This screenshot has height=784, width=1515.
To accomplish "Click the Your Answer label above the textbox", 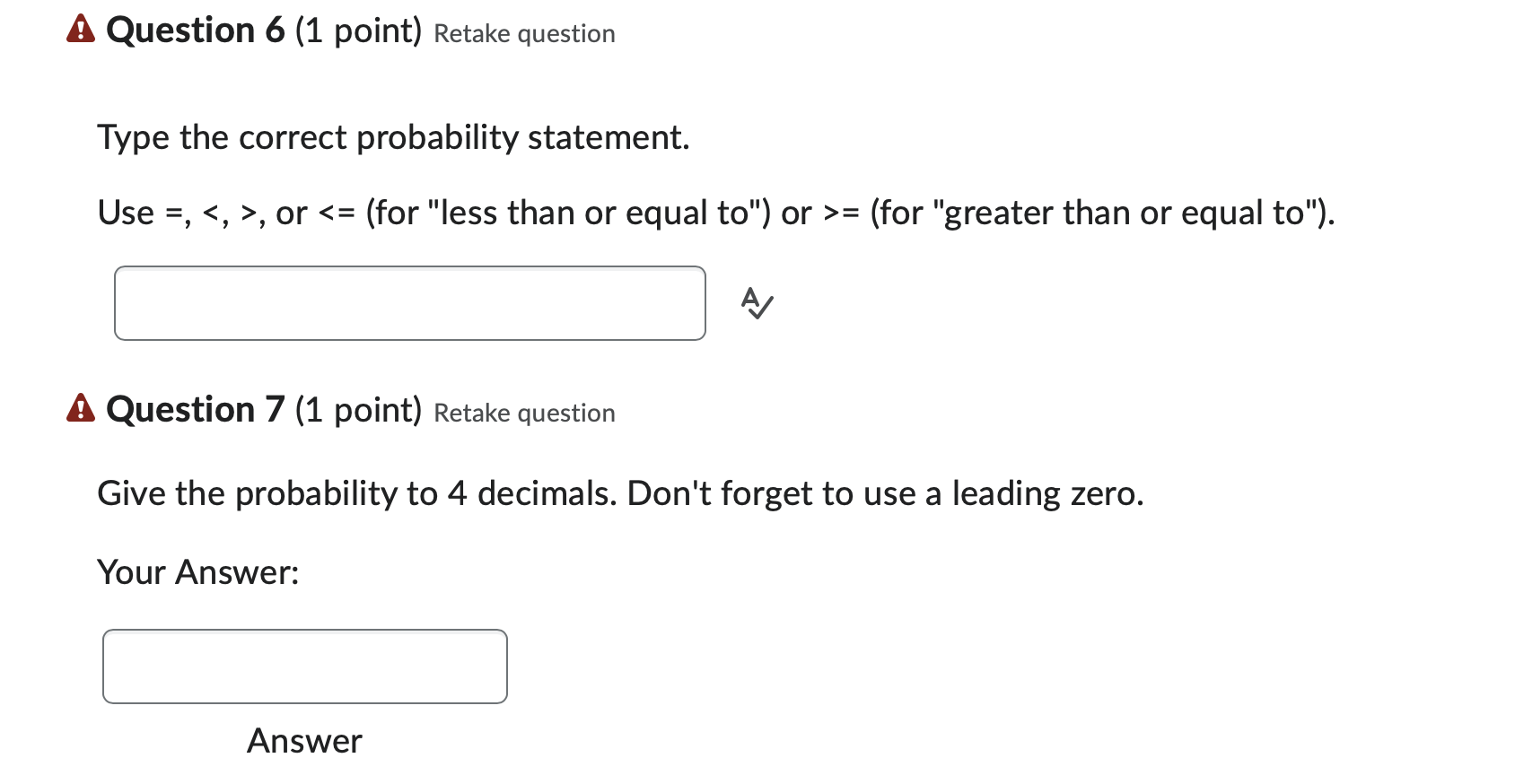I will pos(198,572).
